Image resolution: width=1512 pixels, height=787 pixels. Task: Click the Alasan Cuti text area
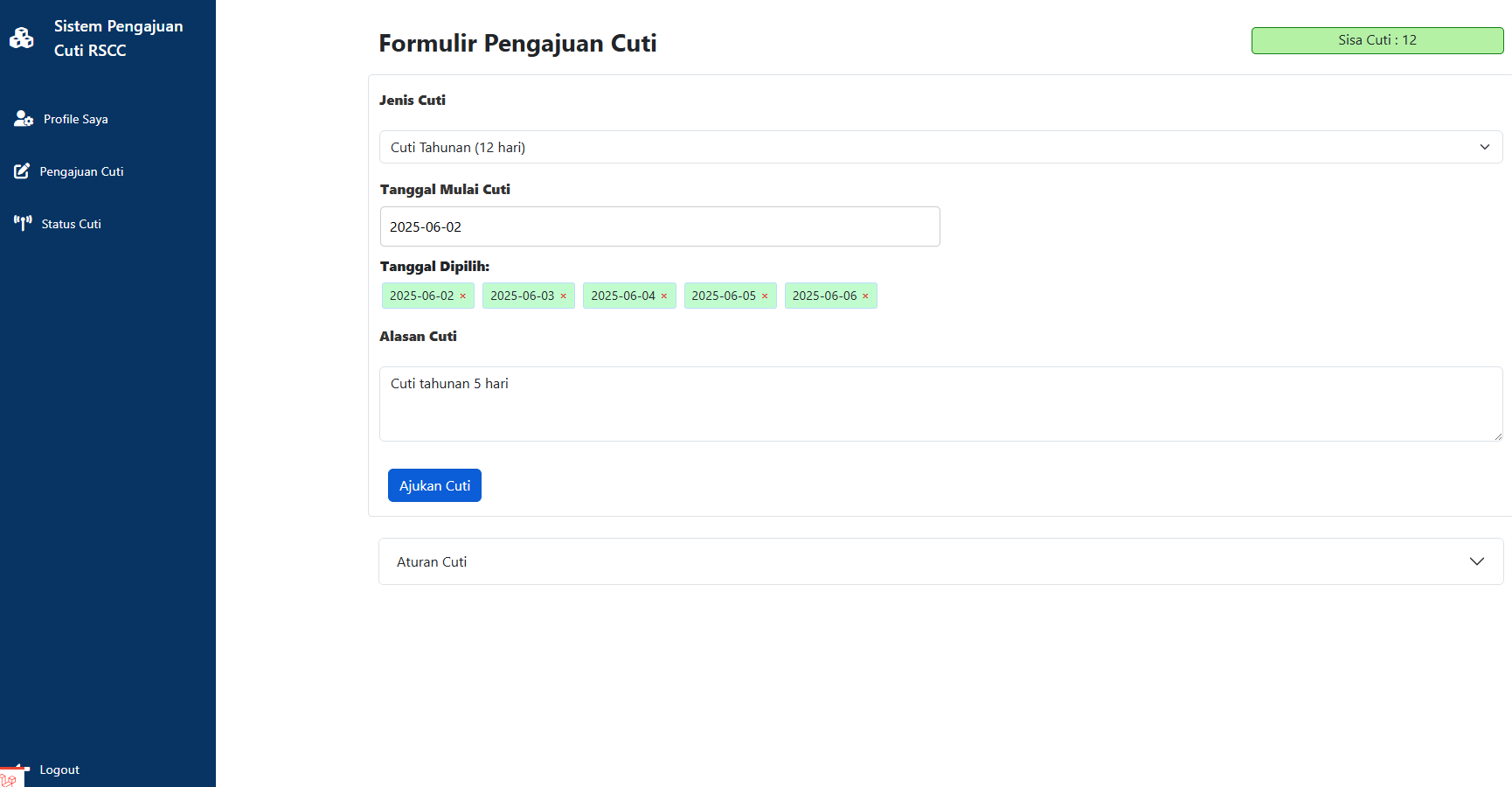click(940, 404)
